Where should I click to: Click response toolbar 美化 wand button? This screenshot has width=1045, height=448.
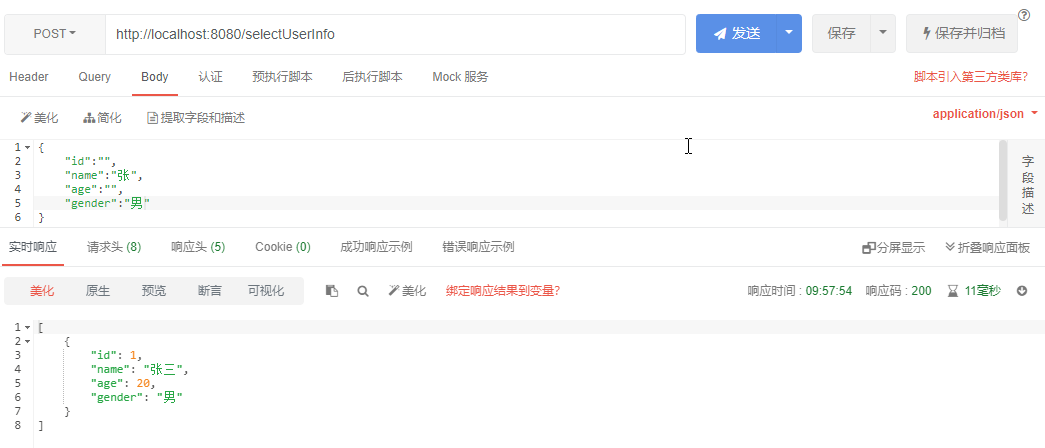tap(407, 291)
